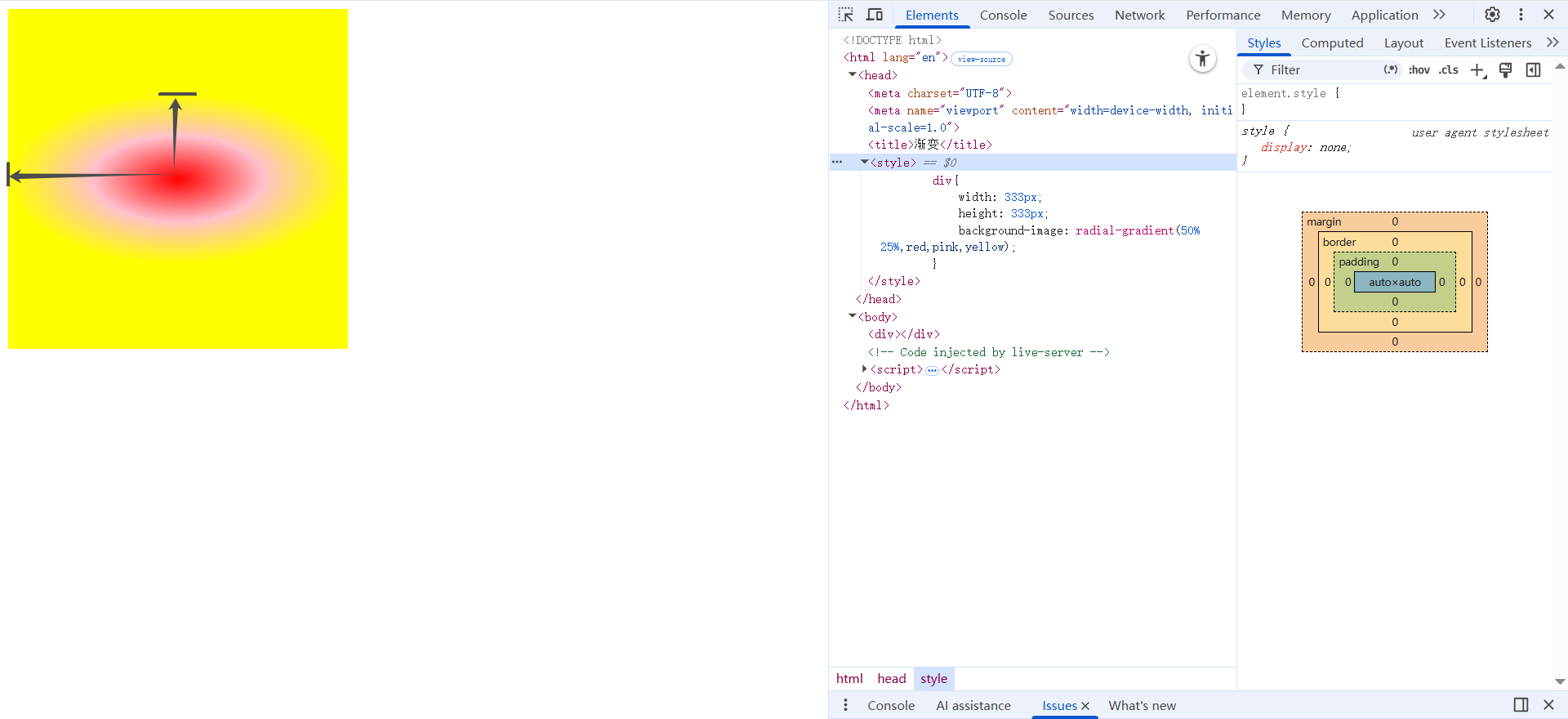
Task: Click the box model padding label
Action: pyautogui.click(x=1358, y=262)
